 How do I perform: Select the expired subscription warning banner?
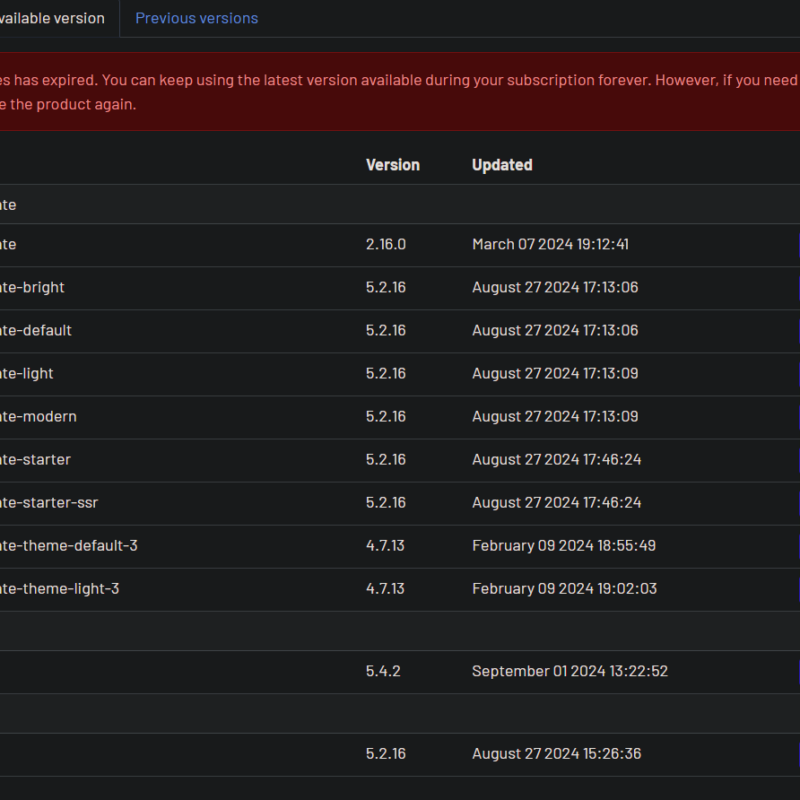coord(400,91)
